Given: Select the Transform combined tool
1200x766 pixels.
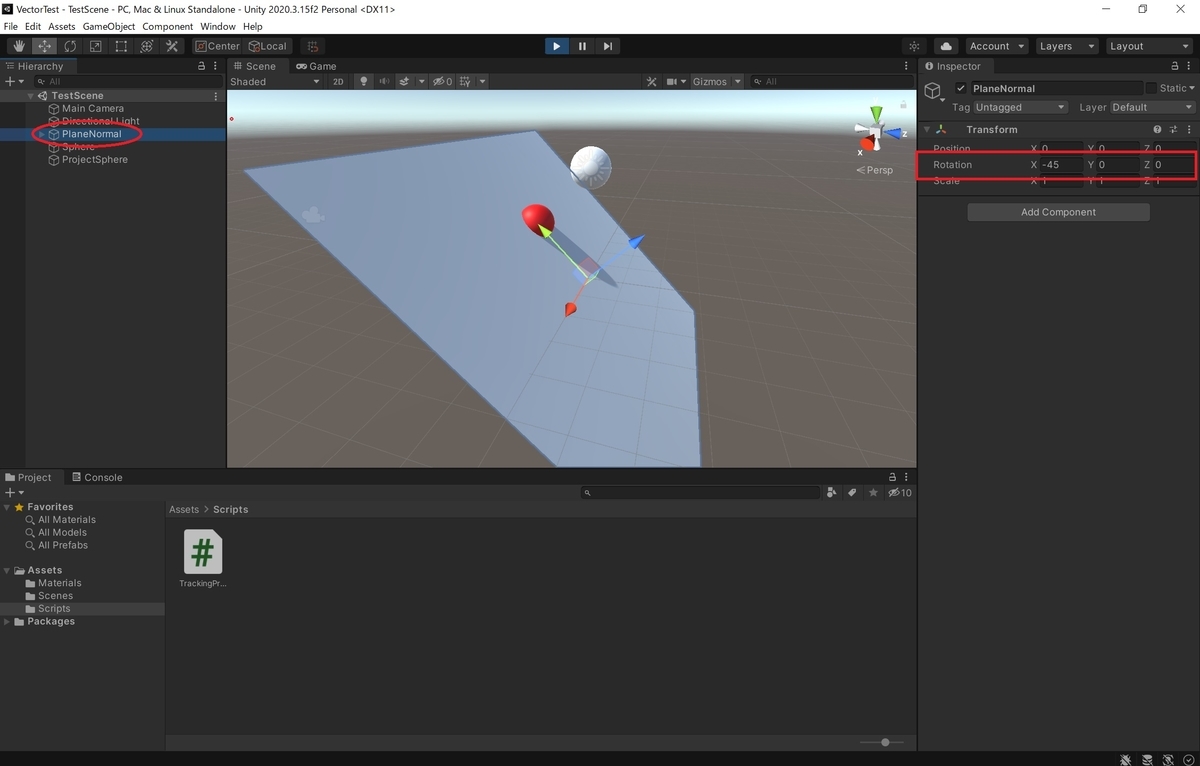Looking at the screenshot, I should pos(147,46).
